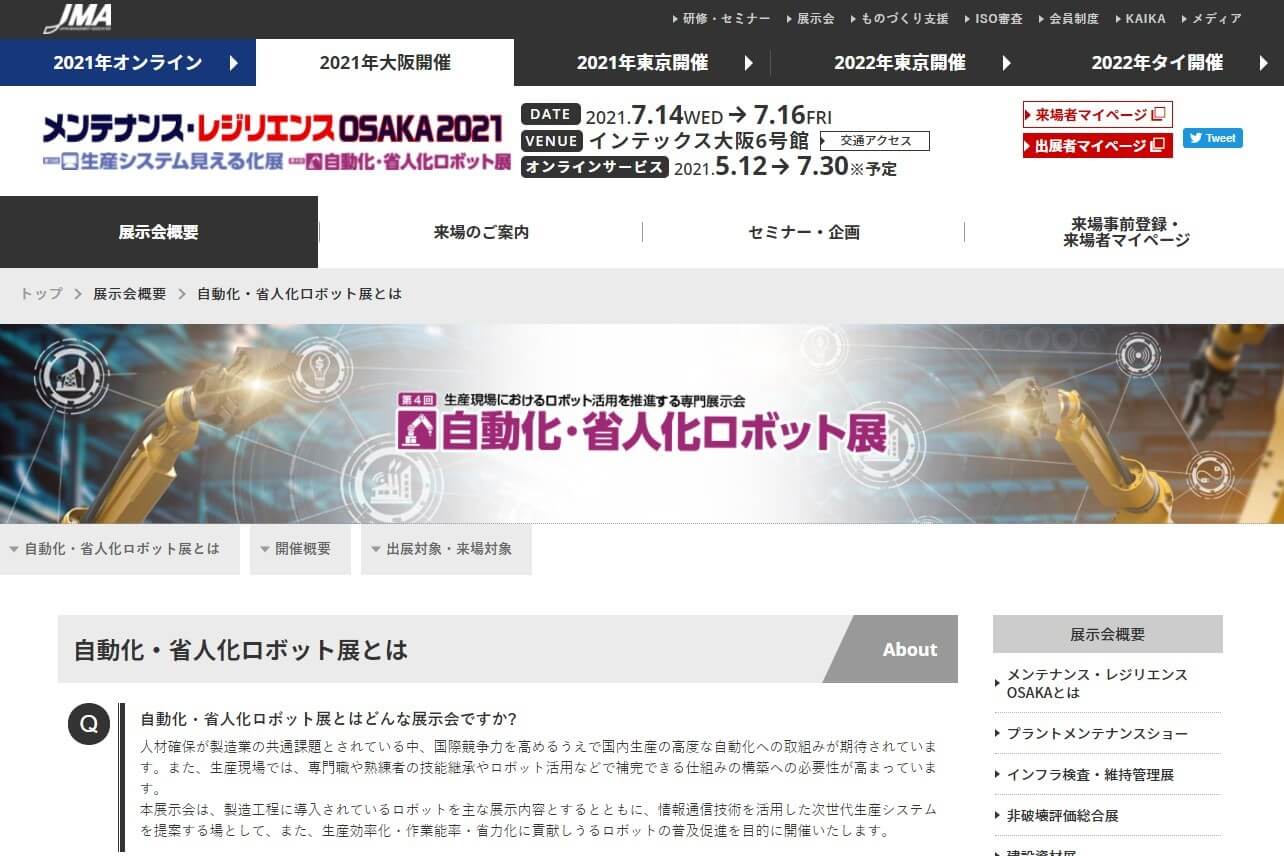Open 研修・セミナー top link
The image size is (1284, 856).
pyautogui.click(x=721, y=18)
